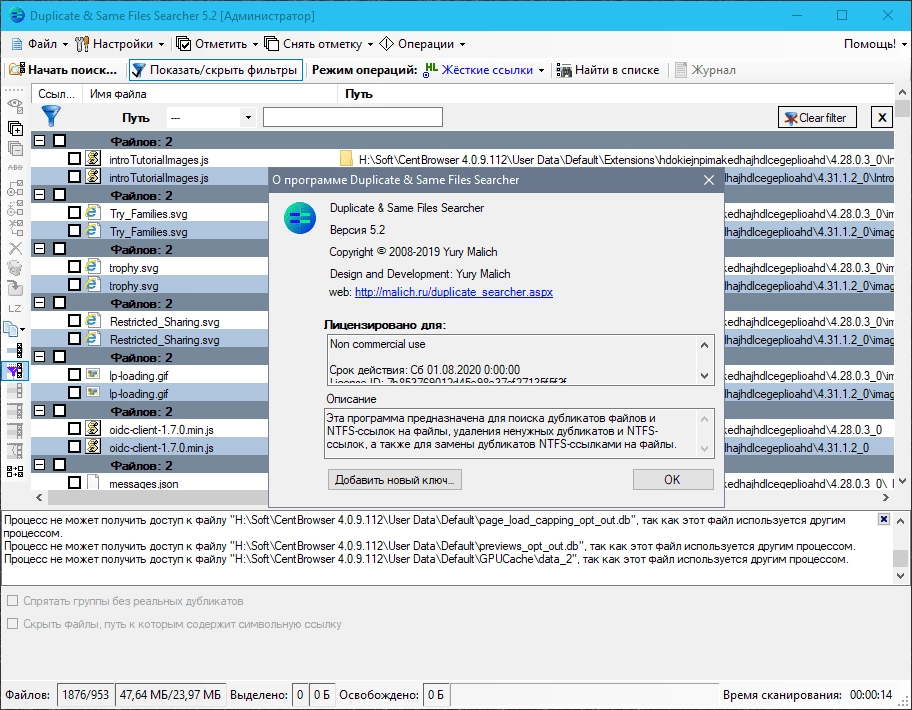Tick group checkbox above the lp-loading.gif files
This screenshot has height=710, width=912.
click(59, 356)
